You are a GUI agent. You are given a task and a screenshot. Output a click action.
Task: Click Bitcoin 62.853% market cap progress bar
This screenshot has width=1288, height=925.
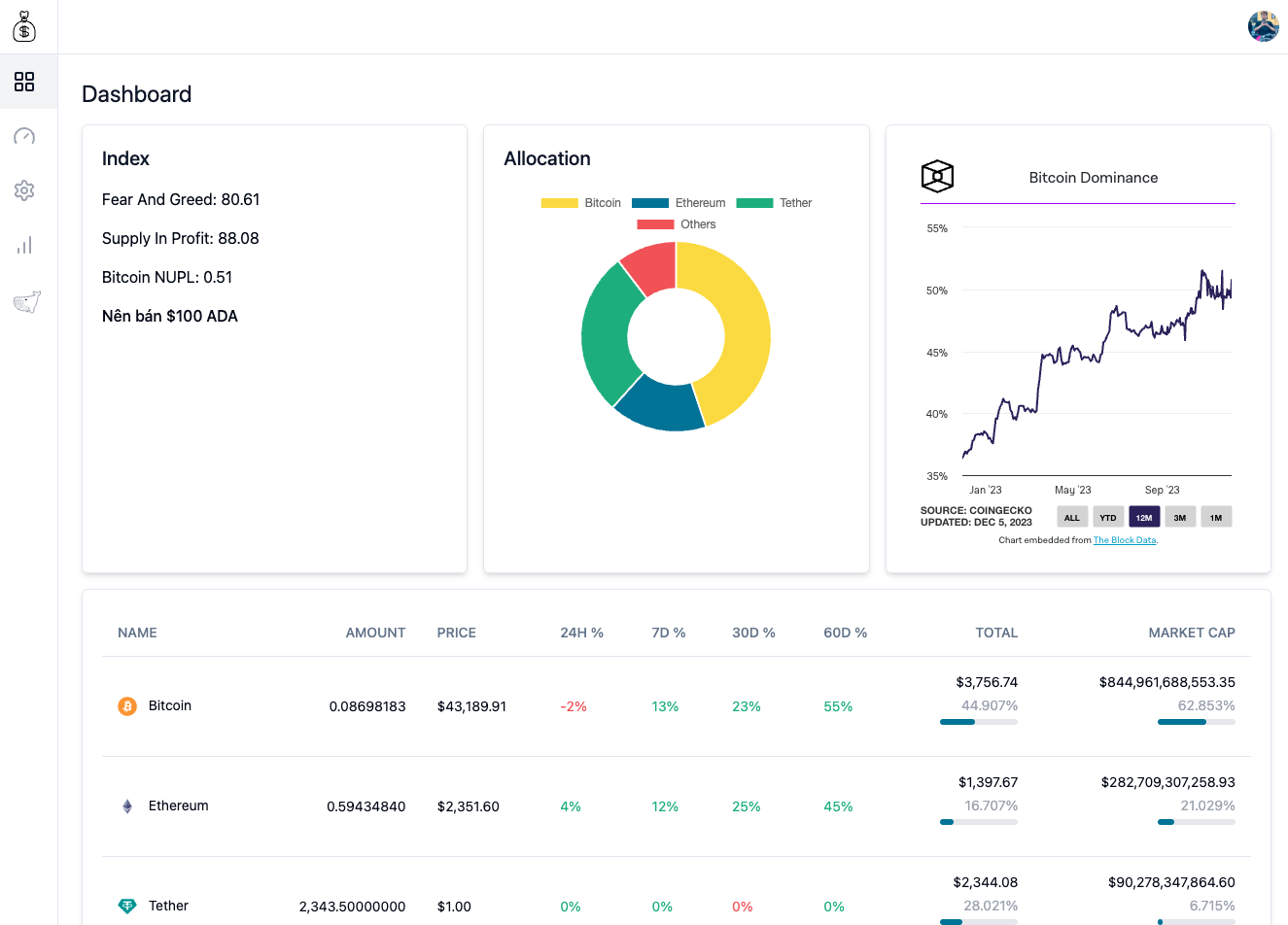[1197, 722]
